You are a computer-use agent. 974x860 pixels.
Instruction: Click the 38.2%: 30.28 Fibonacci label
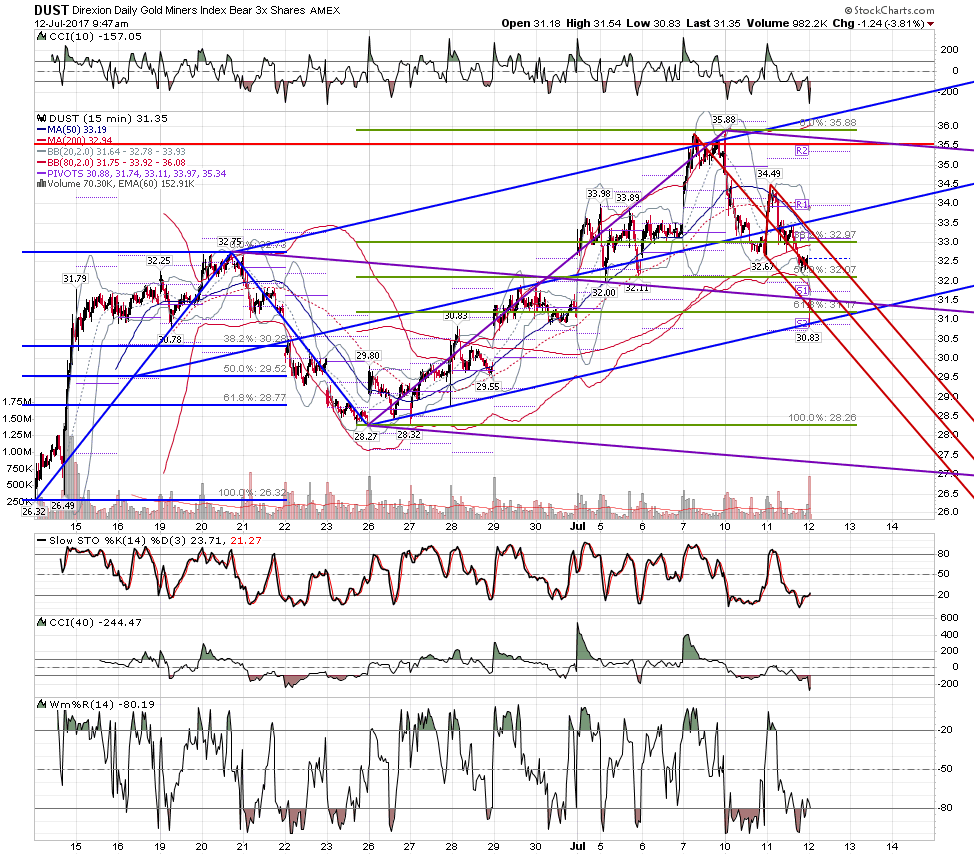coord(255,339)
